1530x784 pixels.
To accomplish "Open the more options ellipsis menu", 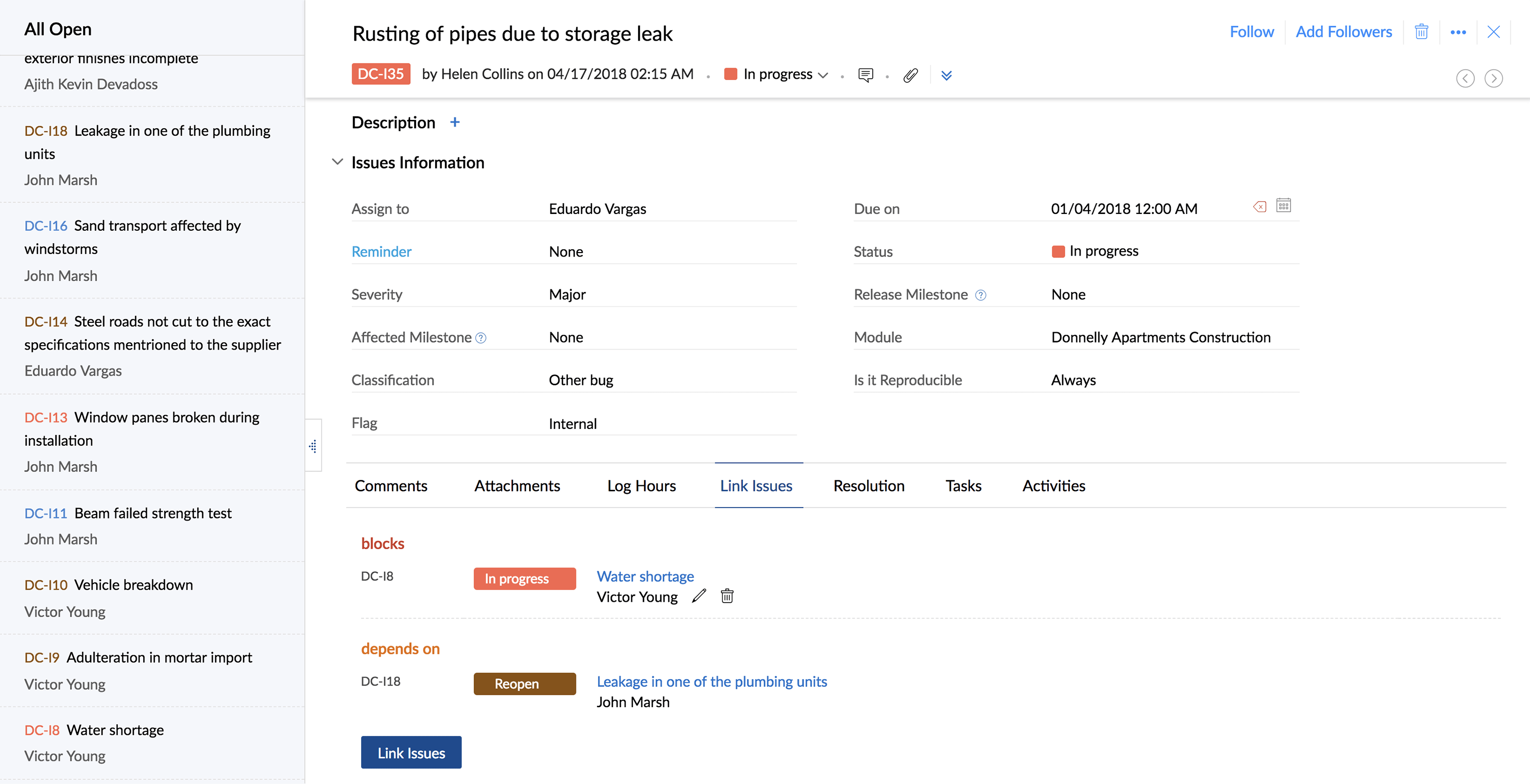I will [1459, 32].
